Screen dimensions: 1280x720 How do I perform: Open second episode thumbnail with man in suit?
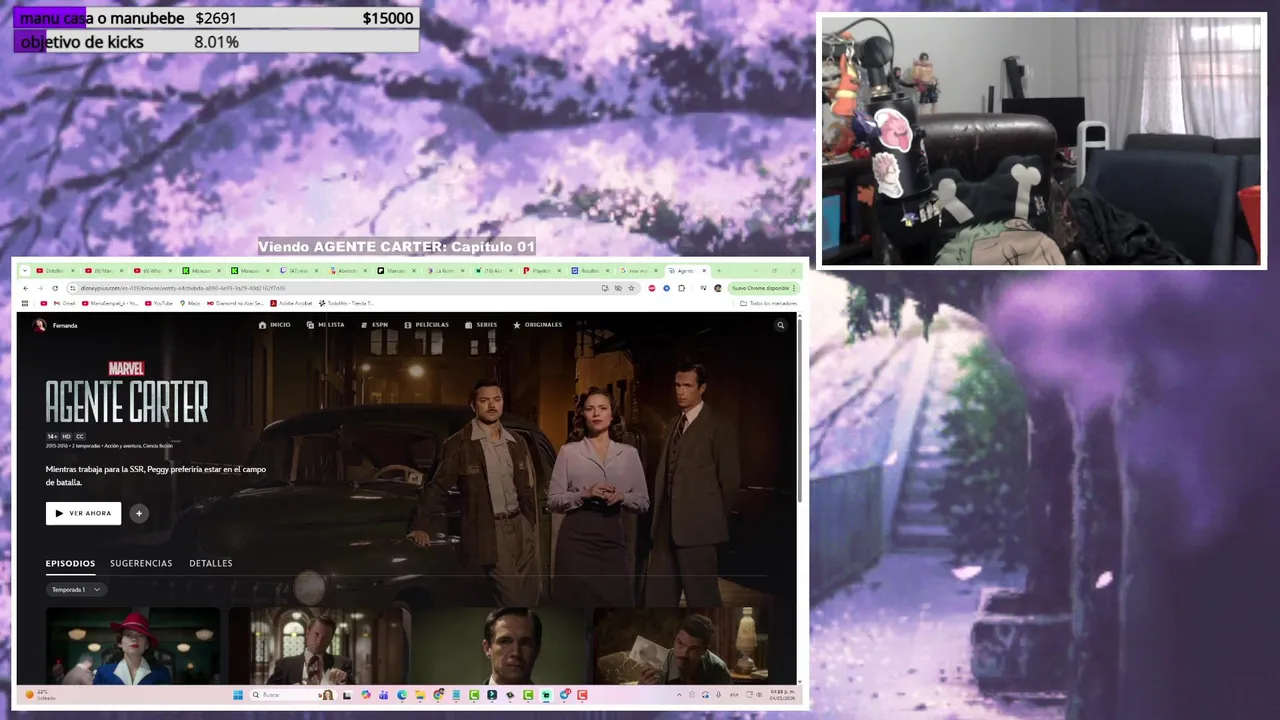(315, 645)
